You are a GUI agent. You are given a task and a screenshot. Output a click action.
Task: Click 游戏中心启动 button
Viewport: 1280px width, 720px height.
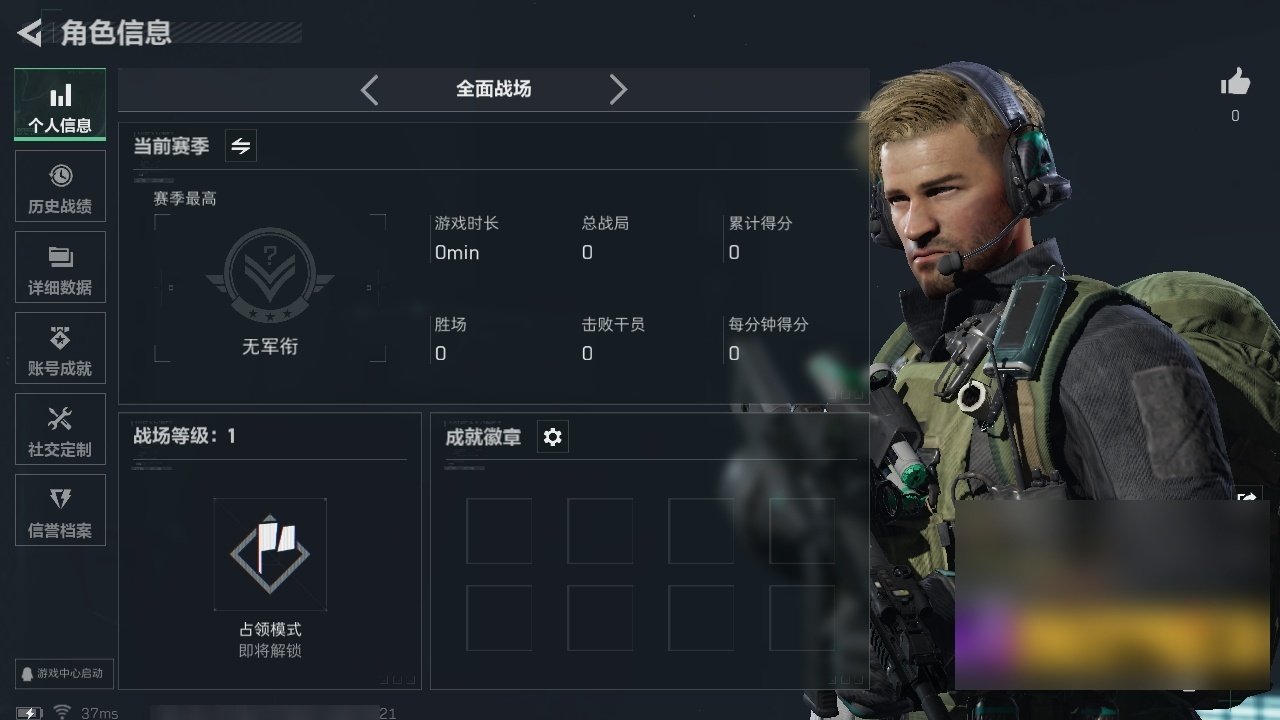pos(64,673)
